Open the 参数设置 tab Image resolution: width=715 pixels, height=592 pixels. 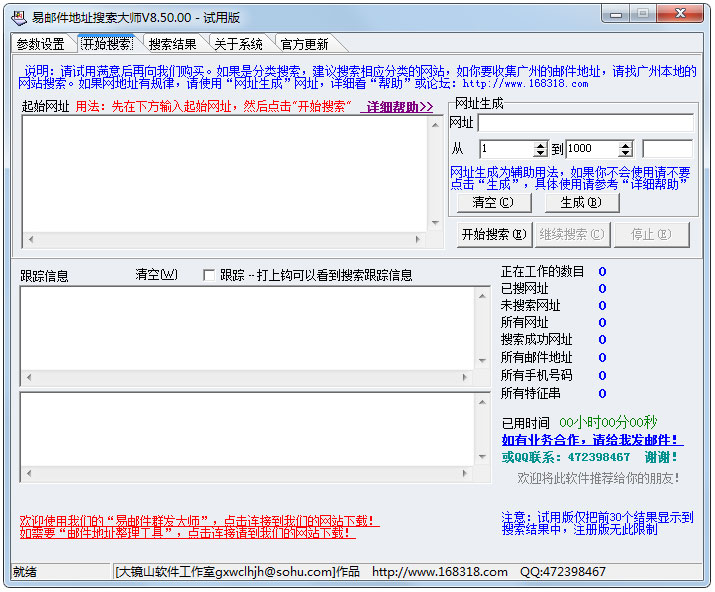pos(41,44)
